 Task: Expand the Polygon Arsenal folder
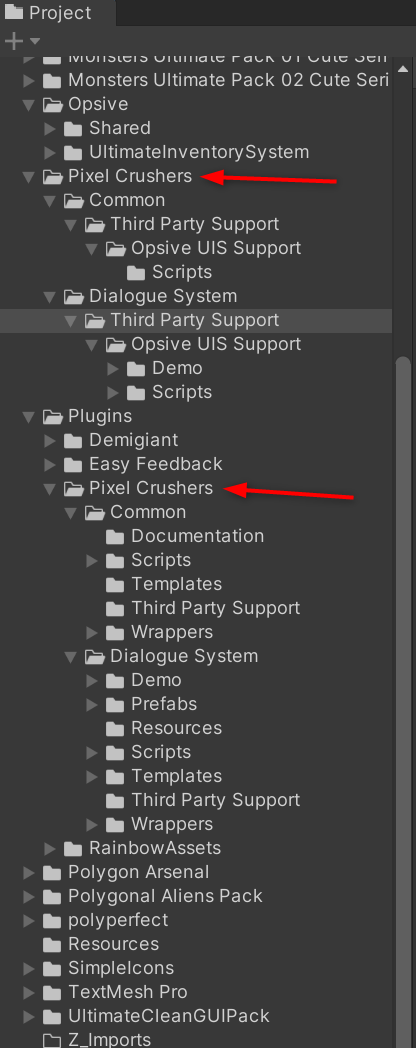pyautogui.click(x=28, y=873)
